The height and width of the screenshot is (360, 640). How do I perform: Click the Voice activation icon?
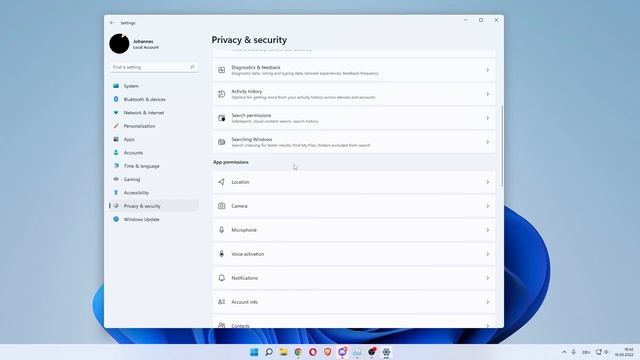(222, 254)
